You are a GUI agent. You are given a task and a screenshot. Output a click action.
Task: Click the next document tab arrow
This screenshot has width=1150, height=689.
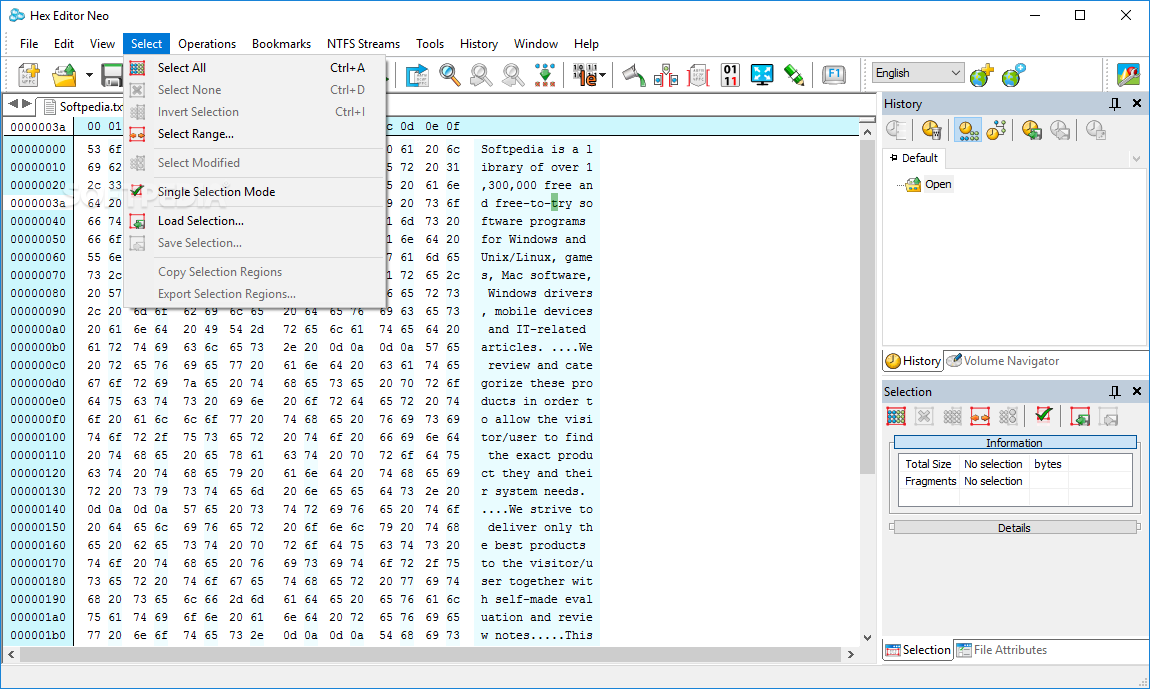27,104
